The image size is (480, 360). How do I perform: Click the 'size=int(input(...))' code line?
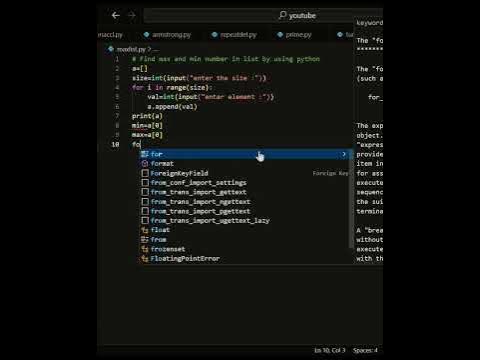point(199,78)
